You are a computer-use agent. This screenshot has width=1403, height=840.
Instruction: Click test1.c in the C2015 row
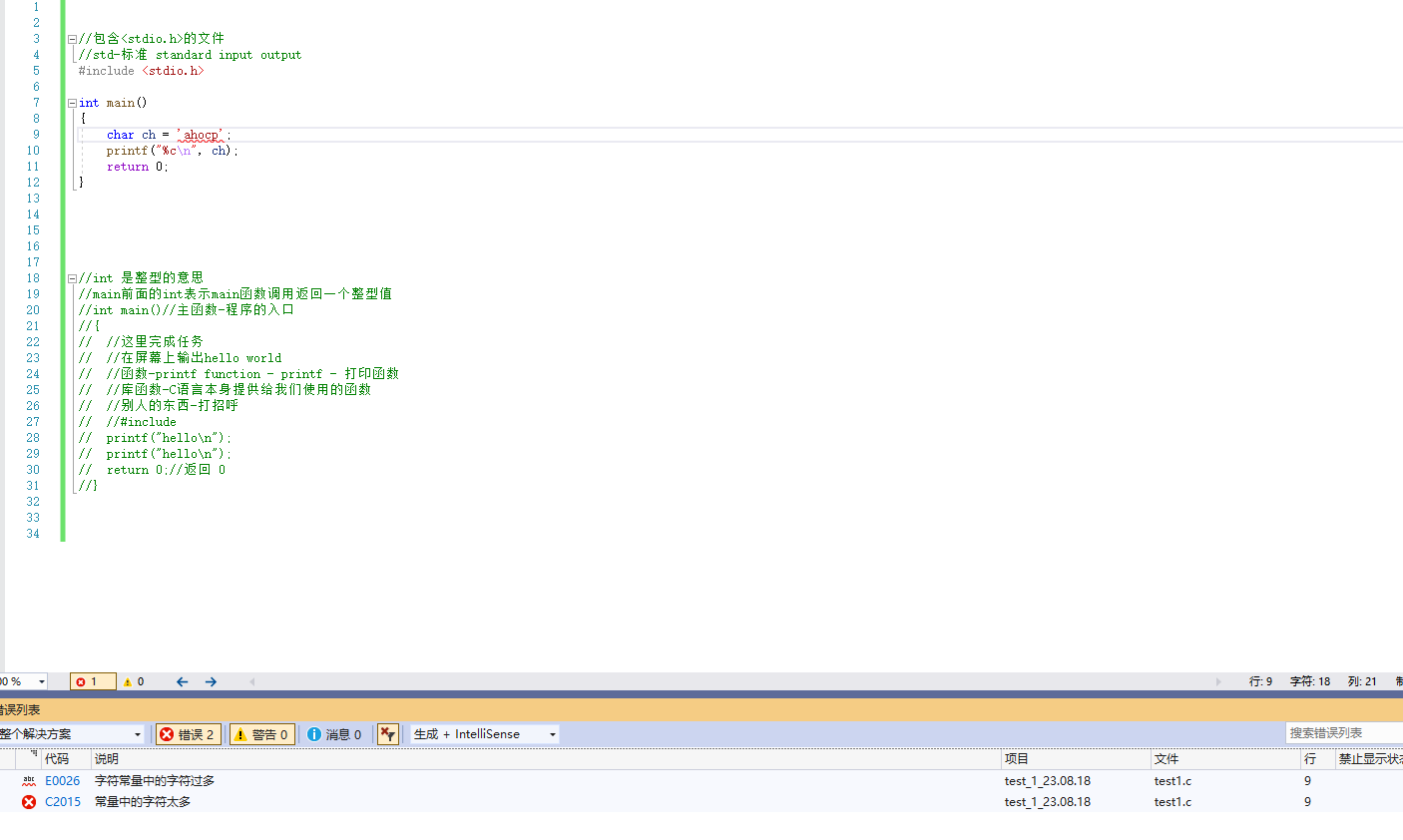[x=1172, y=802]
